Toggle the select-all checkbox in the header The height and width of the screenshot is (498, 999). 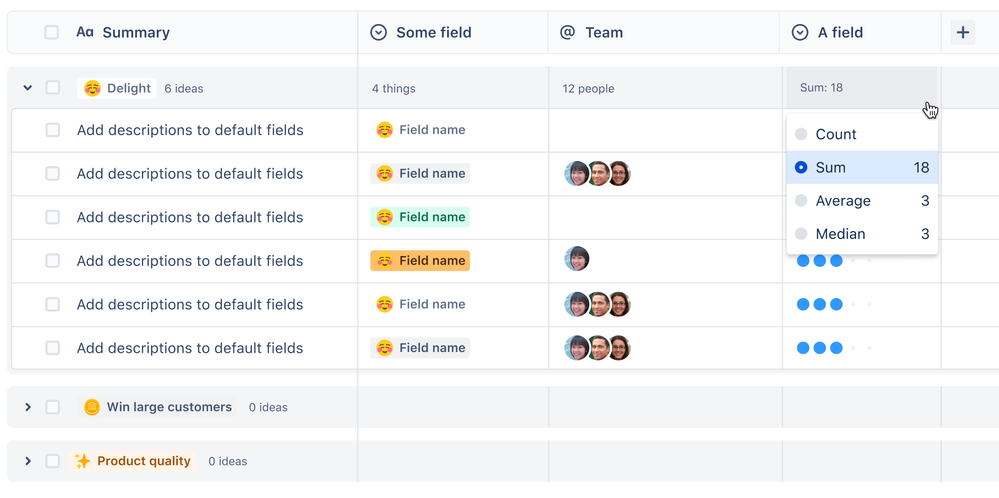click(52, 33)
